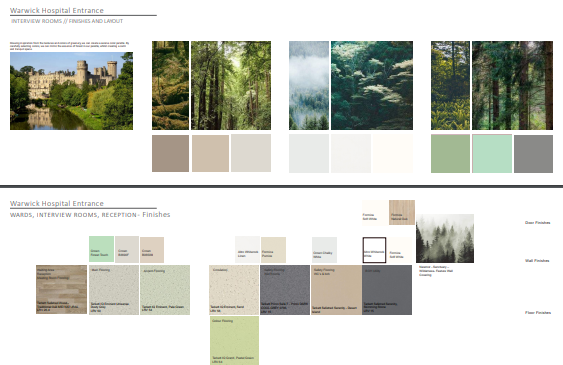Click the 'Floor Finishes' row label

coord(538,313)
